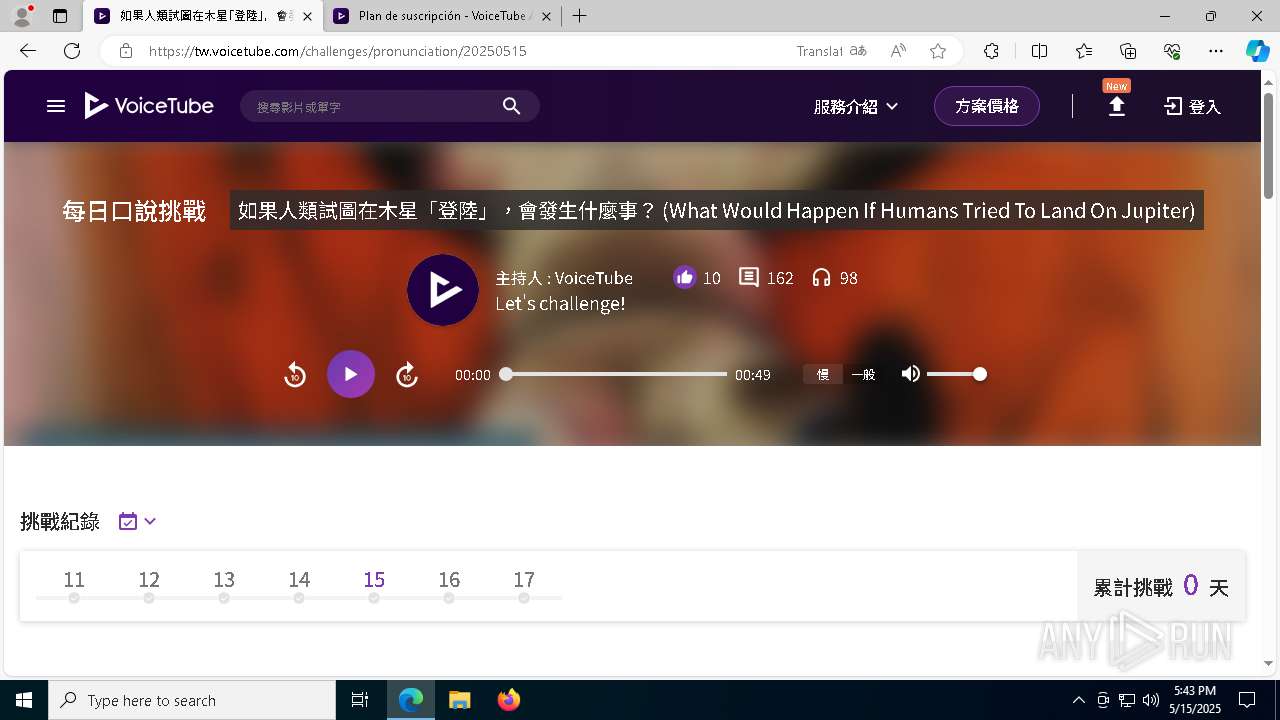Enable Read aloud in address bar

coord(898,51)
